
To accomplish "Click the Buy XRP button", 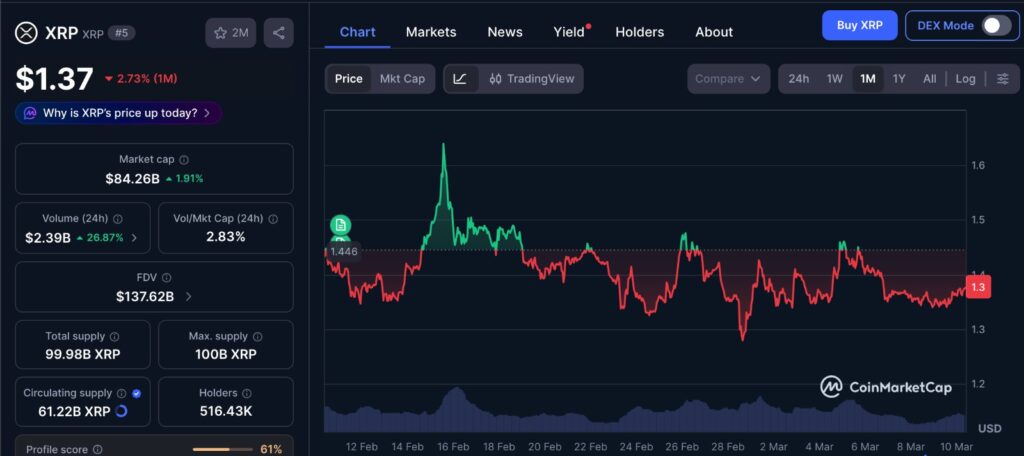I will (859, 25).
